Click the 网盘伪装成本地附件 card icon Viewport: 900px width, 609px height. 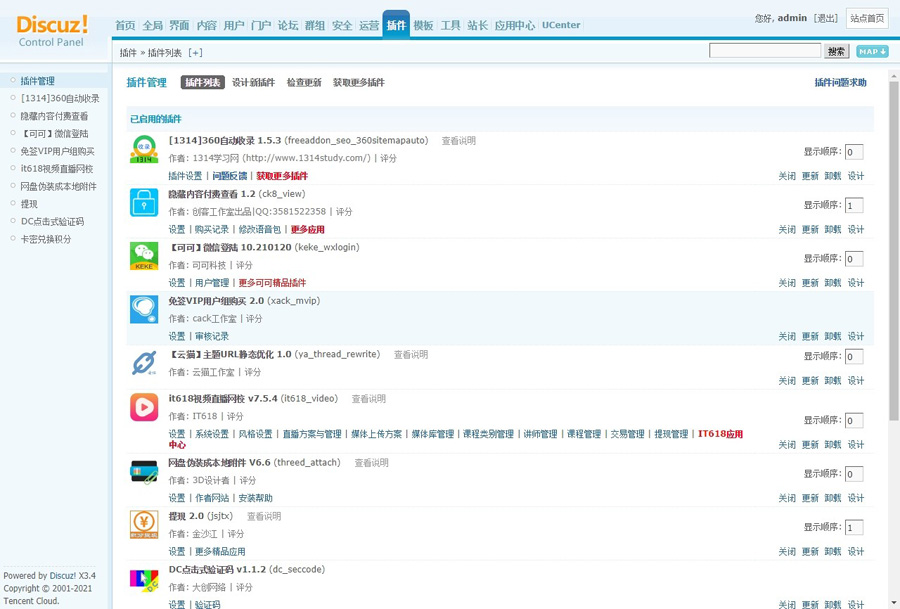pyautogui.click(x=144, y=471)
